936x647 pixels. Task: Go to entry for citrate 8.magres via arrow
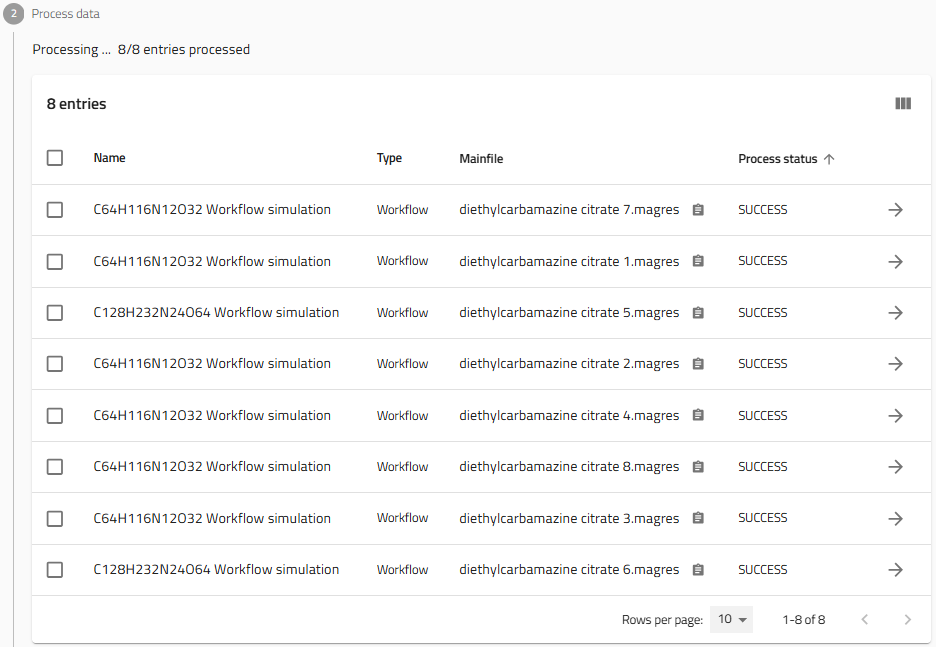[895, 467]
